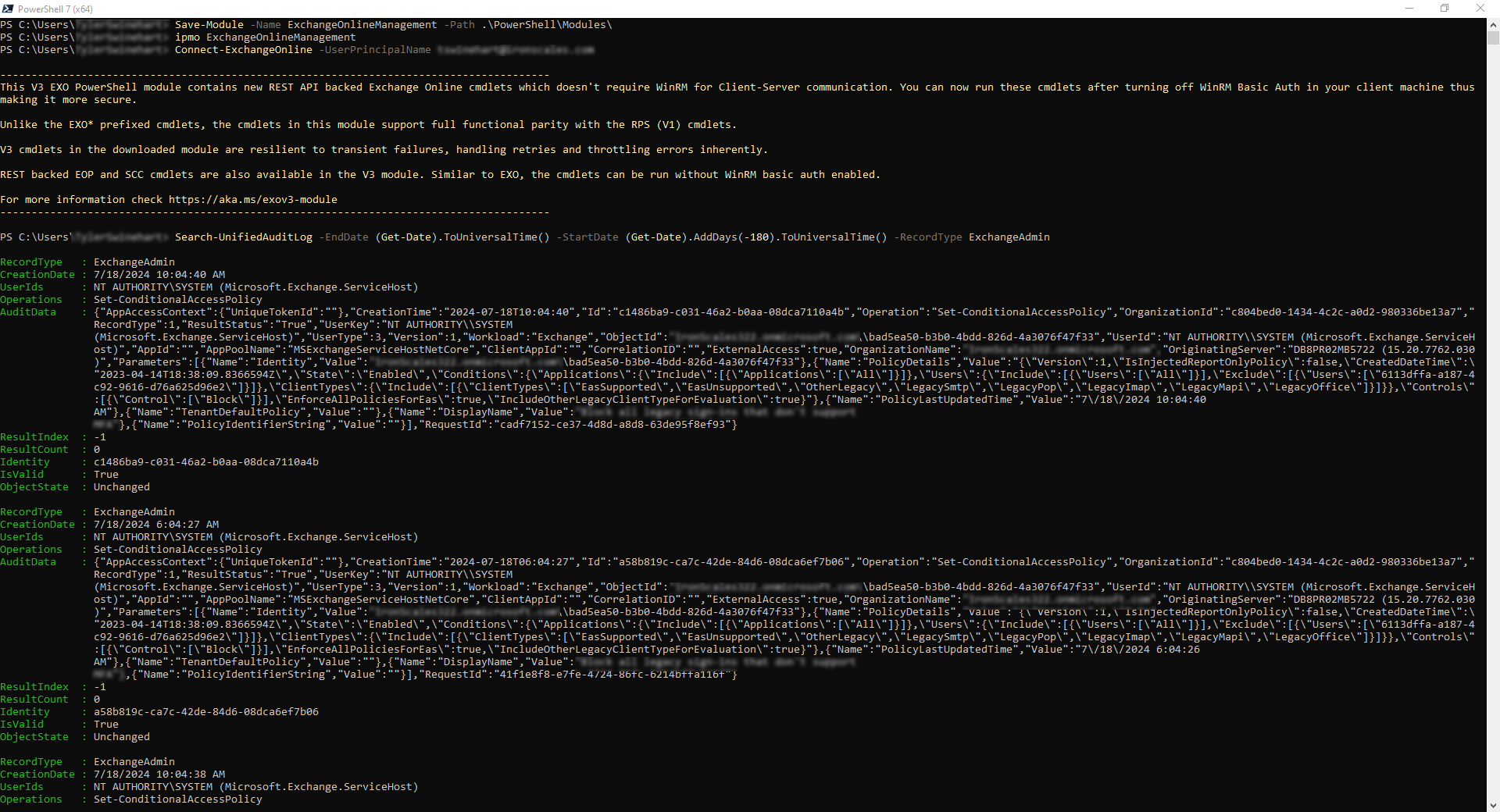
Task: Click the 7/18/2024 10:04:40 AM creation date
Action: (x=159, y=275)
